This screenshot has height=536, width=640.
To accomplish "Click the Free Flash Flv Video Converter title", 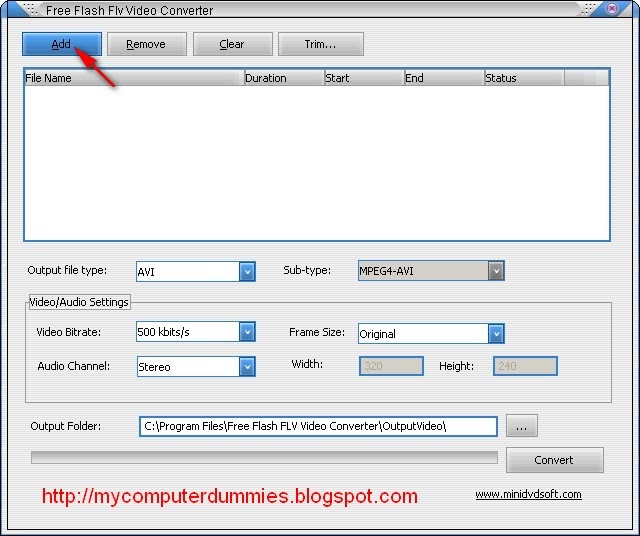I will click(x=129, y=10).
